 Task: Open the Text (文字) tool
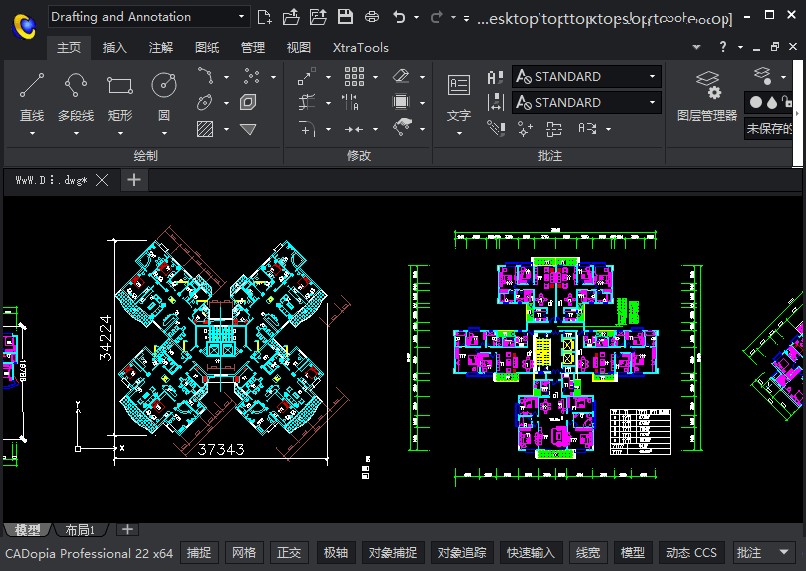(x=459, y=97)
